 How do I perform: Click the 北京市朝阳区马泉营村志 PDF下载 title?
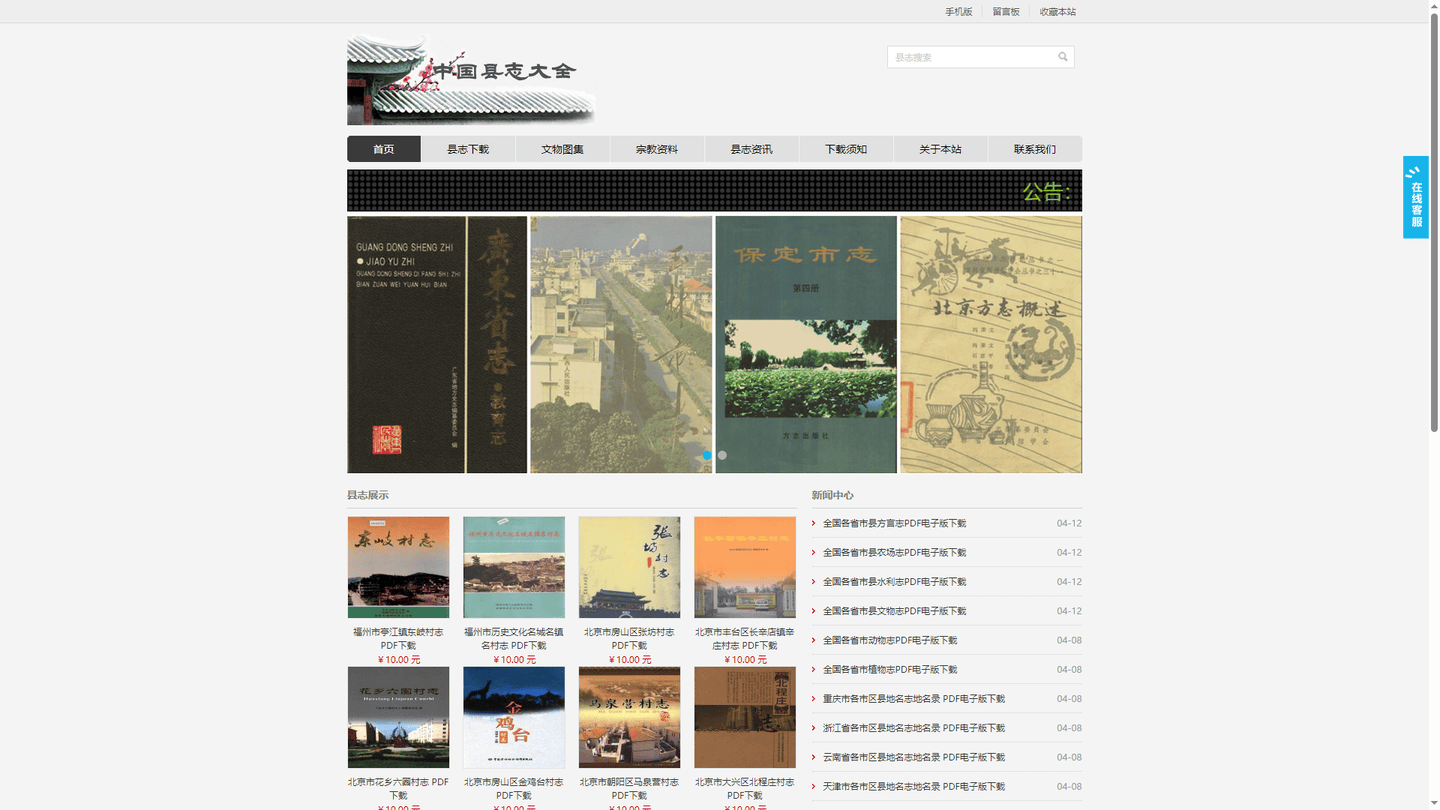click(x=629, y=789)
